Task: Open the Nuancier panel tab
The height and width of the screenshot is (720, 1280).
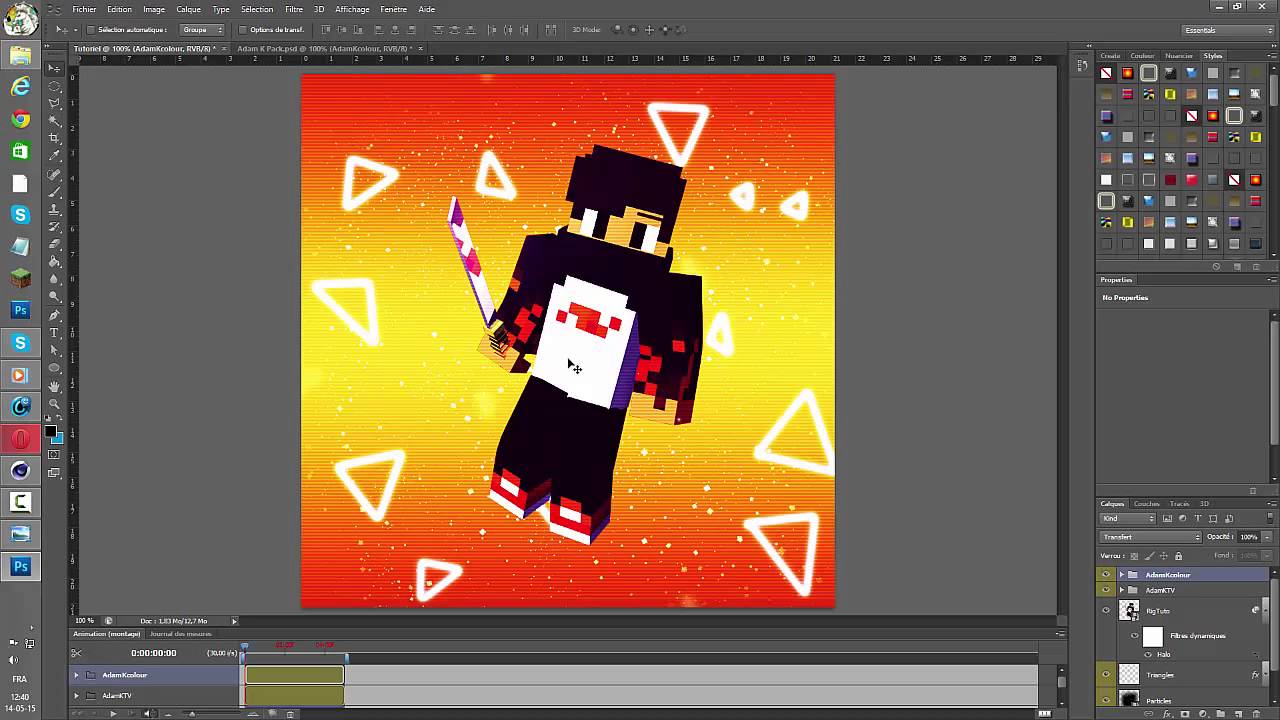Action: (x=1179, y=56)
